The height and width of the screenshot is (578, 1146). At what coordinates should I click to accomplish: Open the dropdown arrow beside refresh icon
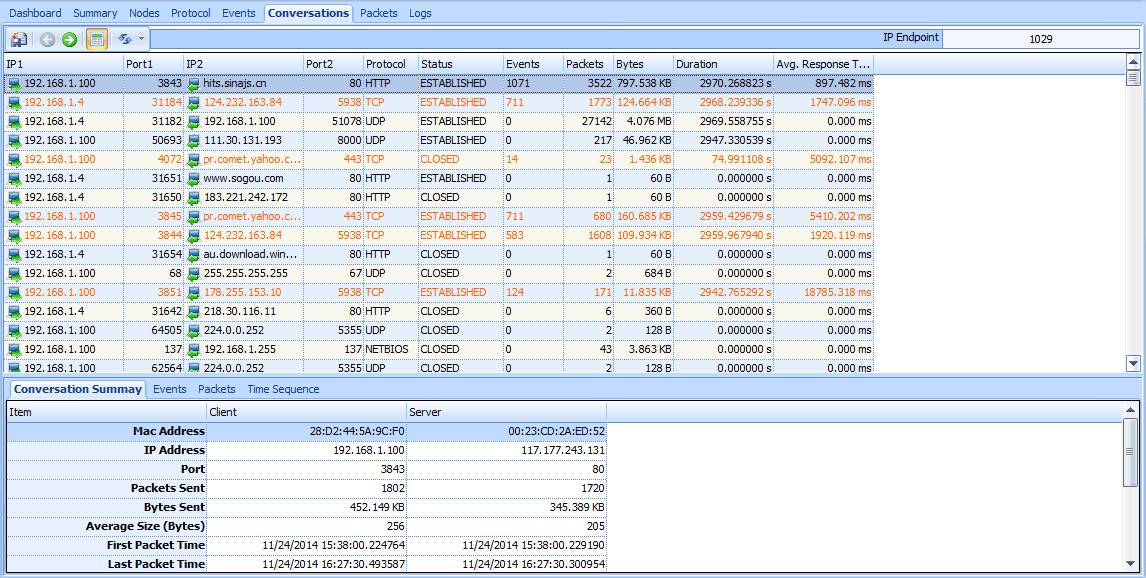pos(142,40)
